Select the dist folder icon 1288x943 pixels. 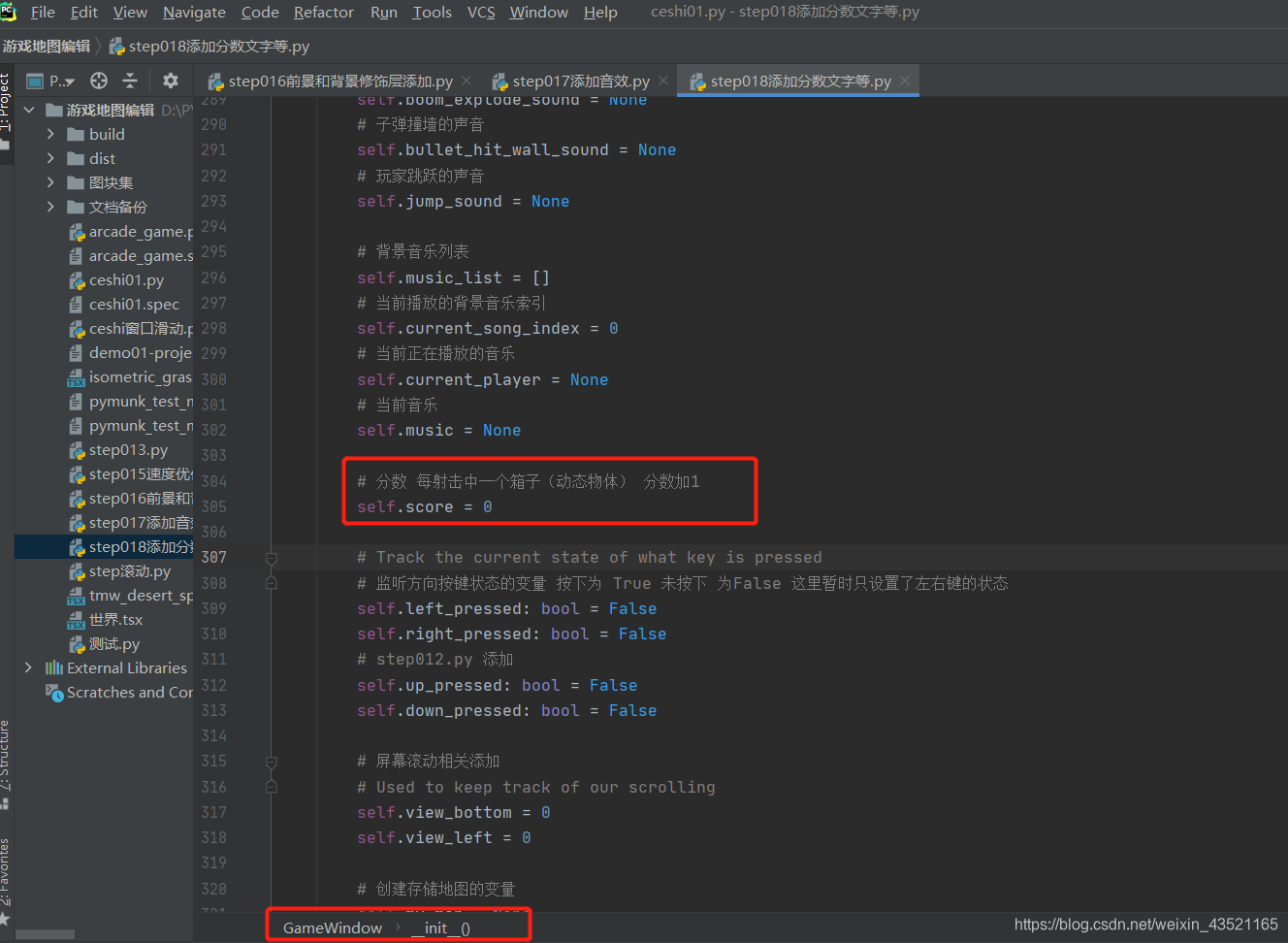(x=76, y=158)
